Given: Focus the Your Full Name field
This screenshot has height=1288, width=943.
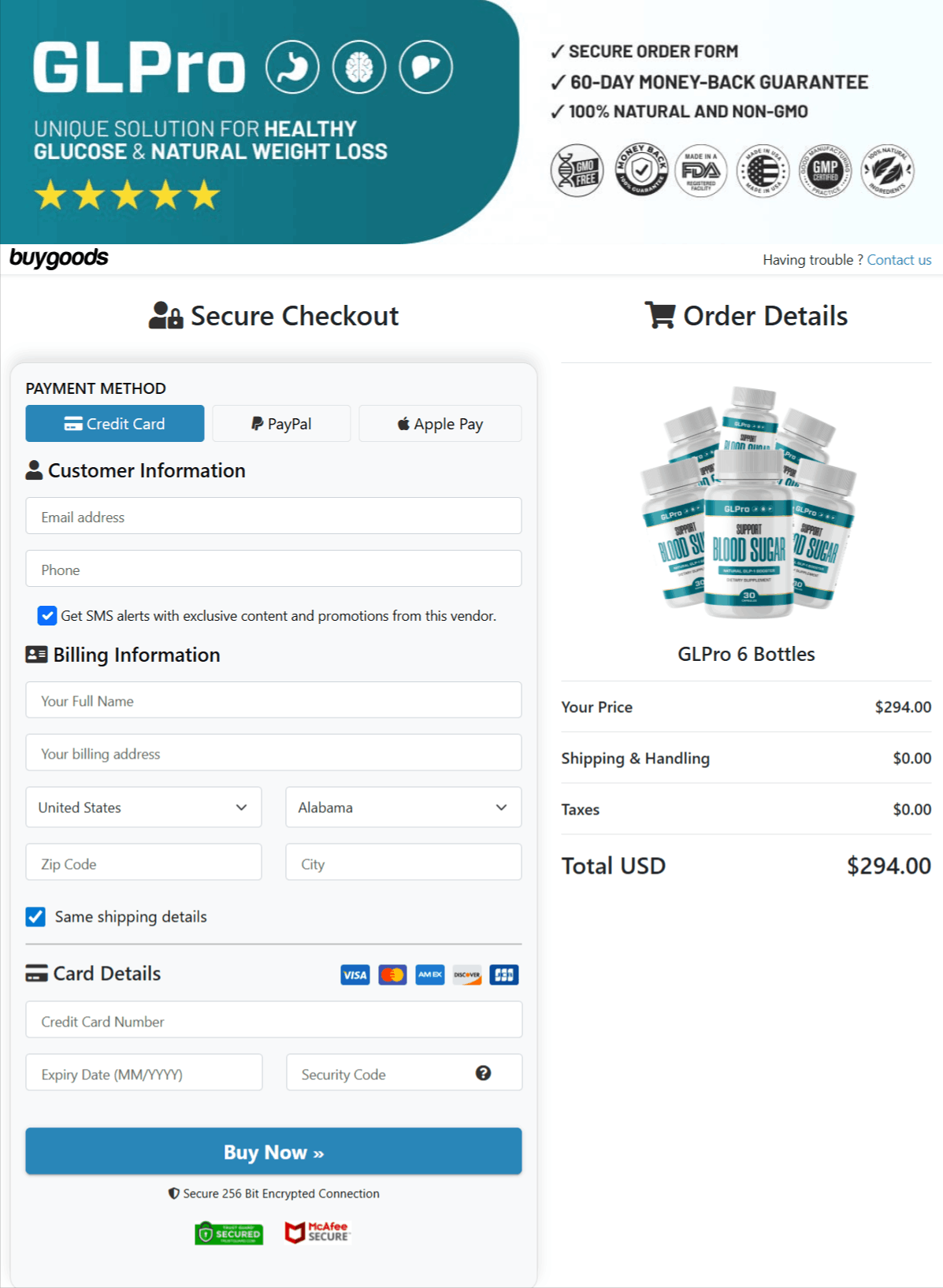Looking at the screenshot, I should point(273,700).
